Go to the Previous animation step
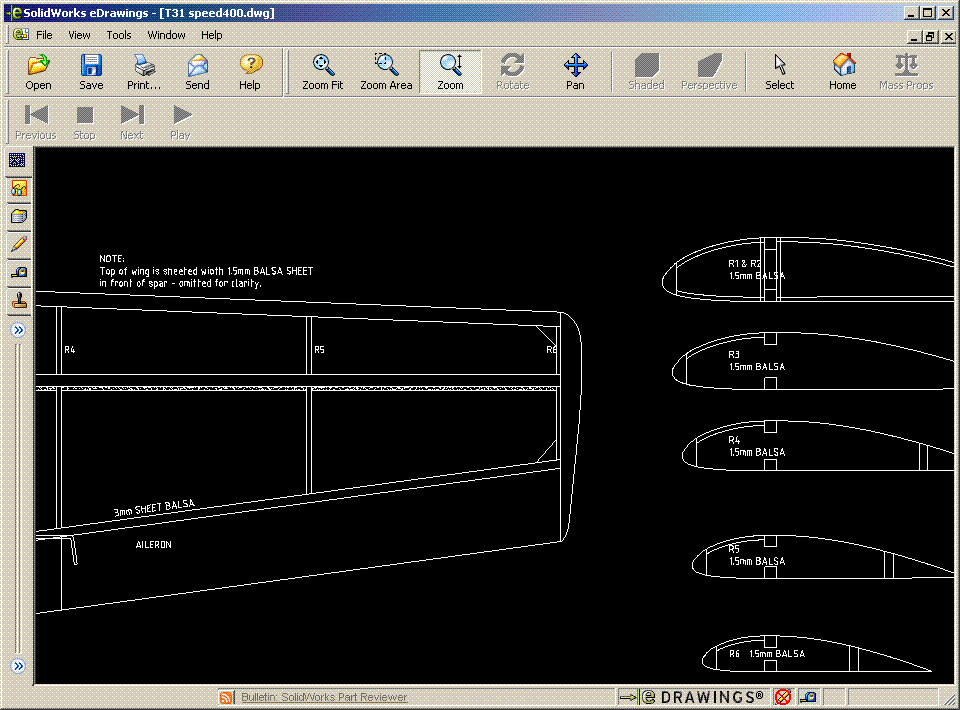The height and width of the screenshot is (710, 960). pos(36,122)
